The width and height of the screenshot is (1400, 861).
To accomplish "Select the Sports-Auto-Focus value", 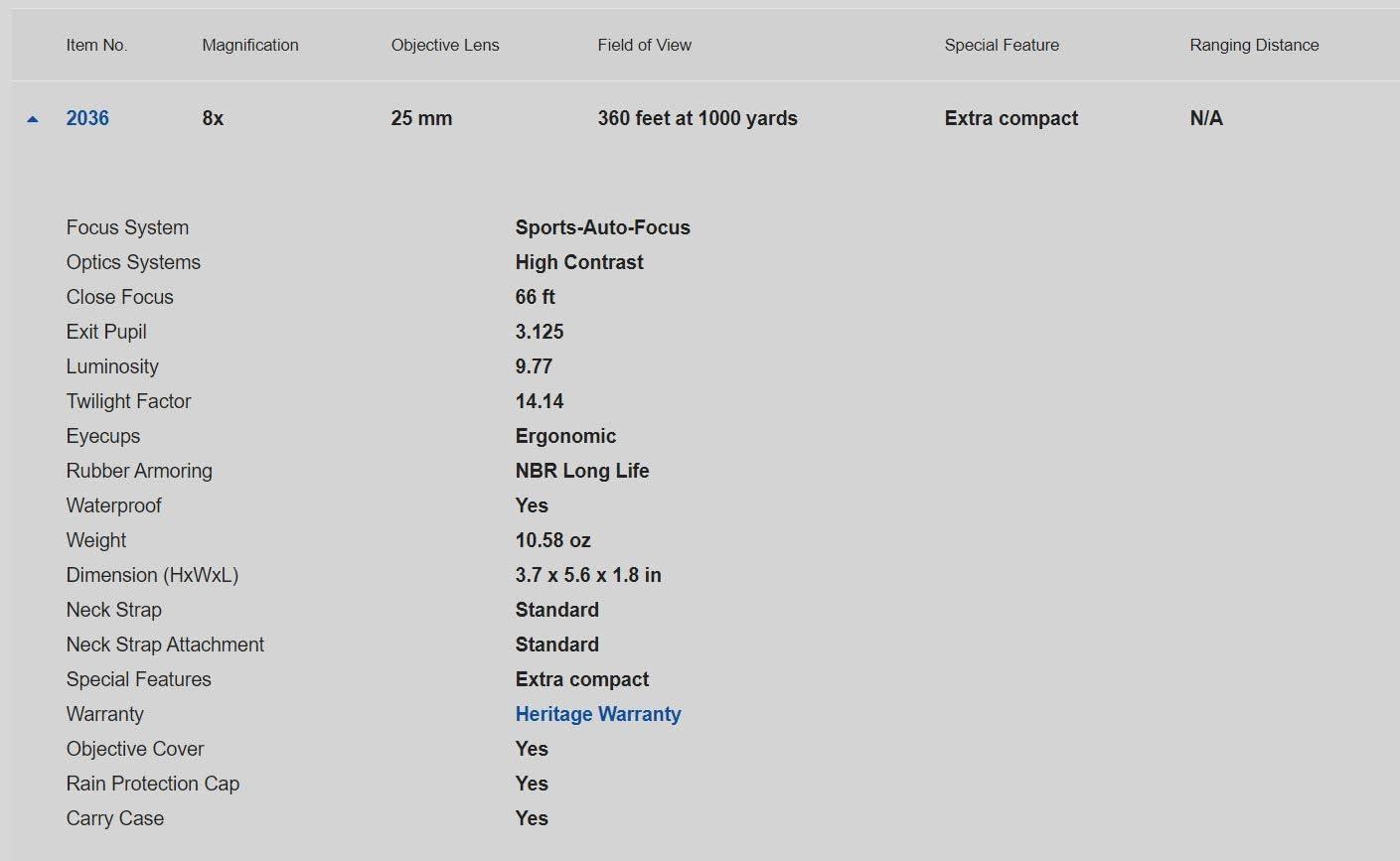I will pyautogui.click(x=602, y=227).
